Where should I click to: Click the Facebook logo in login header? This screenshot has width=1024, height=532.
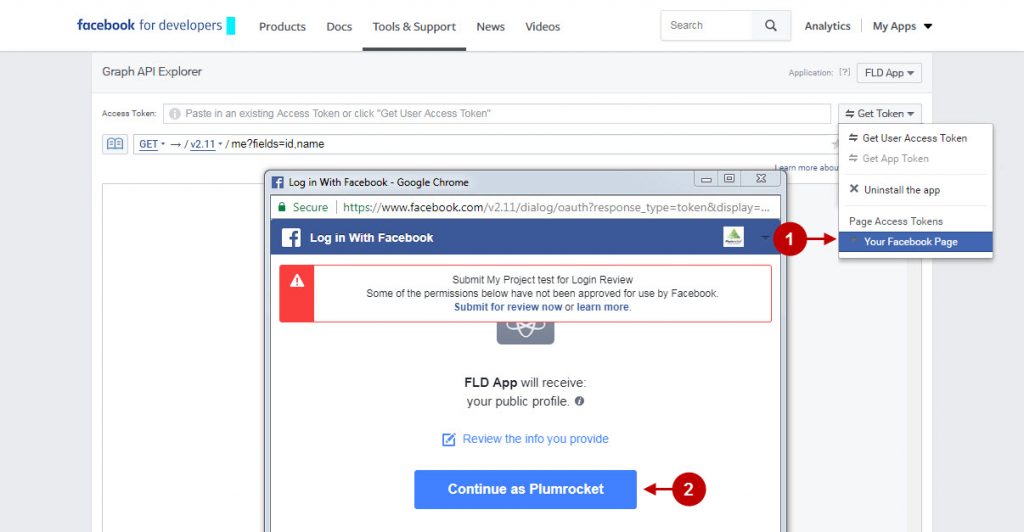coord(291,238)
